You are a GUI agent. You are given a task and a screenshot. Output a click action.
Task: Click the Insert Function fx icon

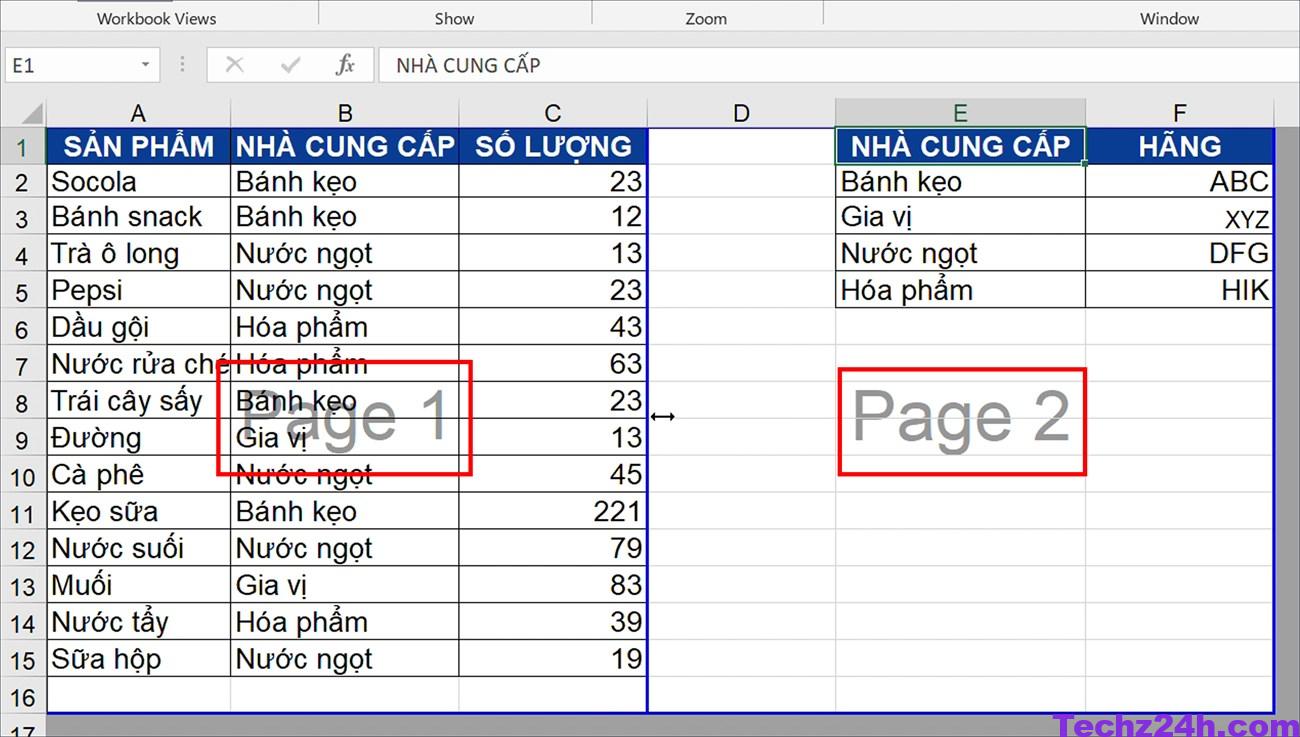[x=345, y=65]
